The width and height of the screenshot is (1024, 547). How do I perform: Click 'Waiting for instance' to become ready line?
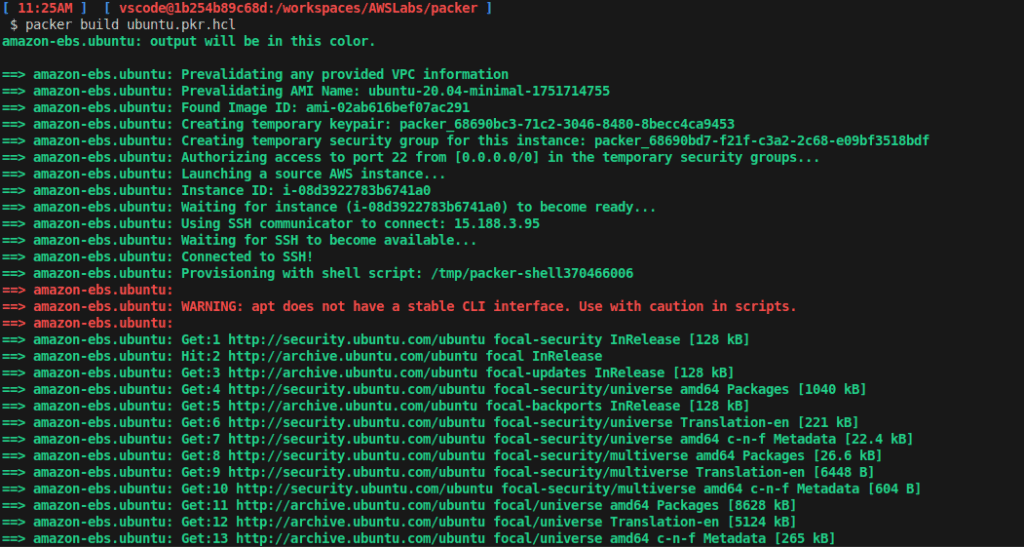[x=329, y=207]
